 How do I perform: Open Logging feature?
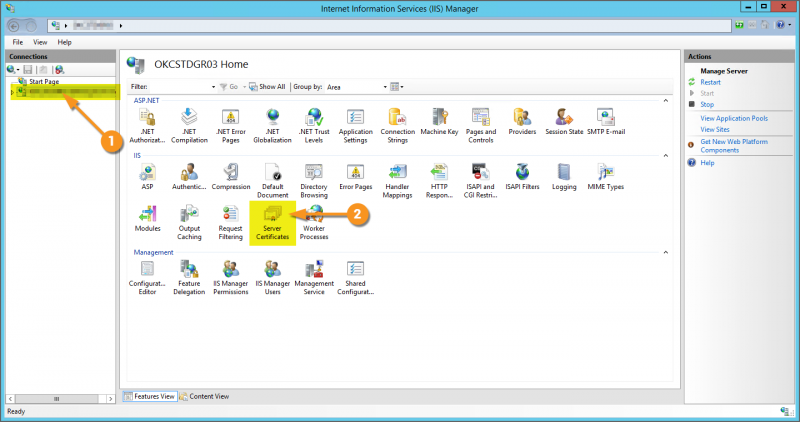[x=564, y=177]
